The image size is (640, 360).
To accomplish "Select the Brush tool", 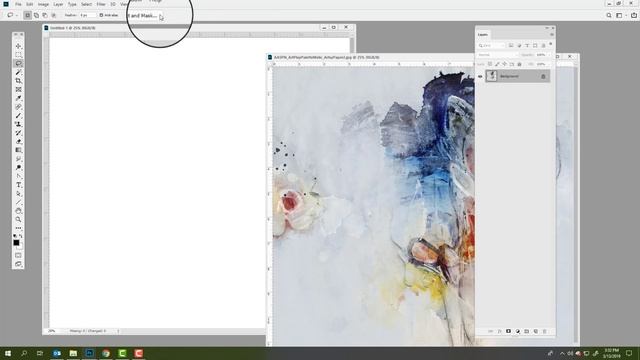I will (x=18, y=116).
